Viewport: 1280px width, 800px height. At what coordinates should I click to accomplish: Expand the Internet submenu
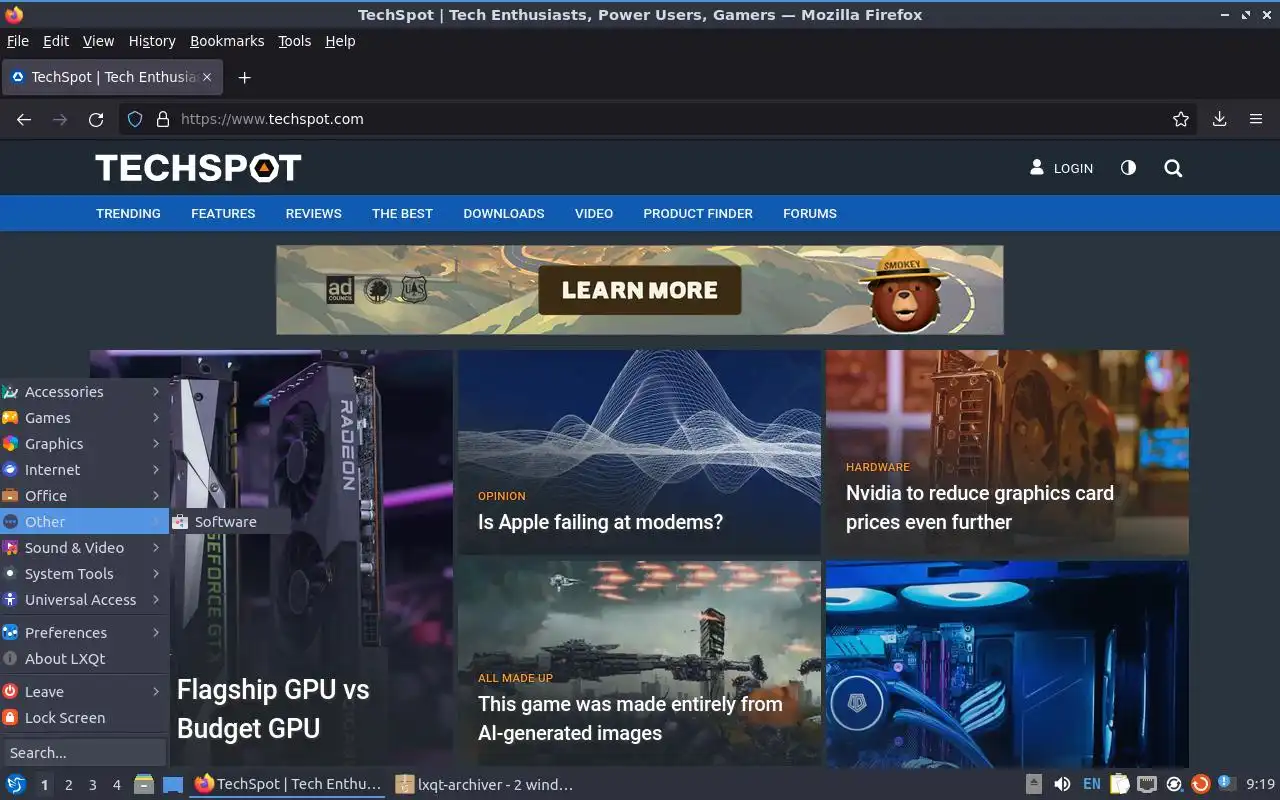pos(84,470)
